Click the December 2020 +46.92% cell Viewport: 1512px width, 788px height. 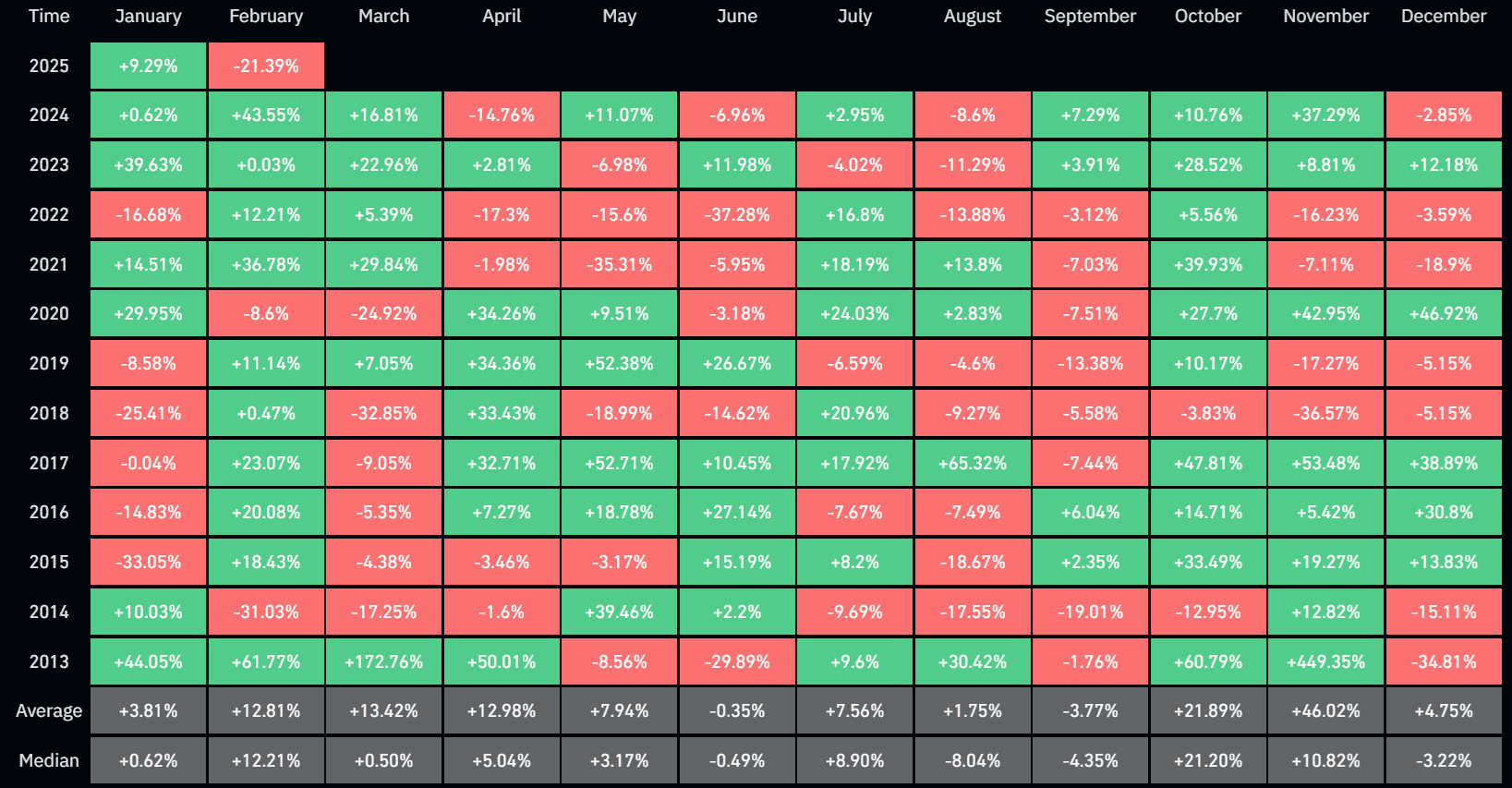(x=1444, y=313)
